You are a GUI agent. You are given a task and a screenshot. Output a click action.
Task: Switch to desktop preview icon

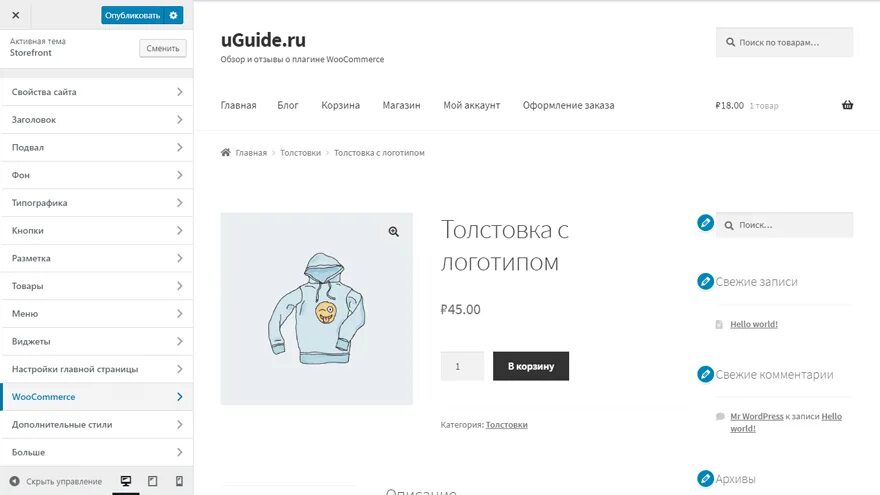pyautogui.click(x=126, y=481)
